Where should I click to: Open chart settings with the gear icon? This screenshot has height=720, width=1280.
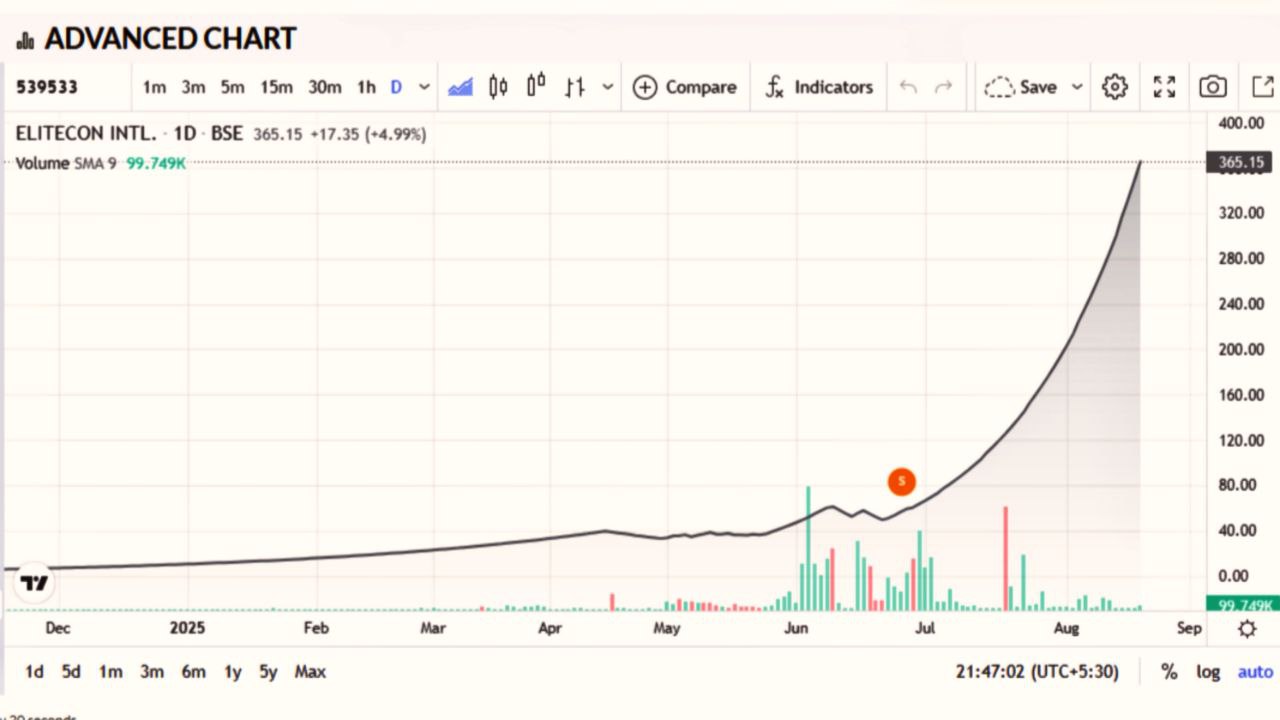[x=1114, y=87]
